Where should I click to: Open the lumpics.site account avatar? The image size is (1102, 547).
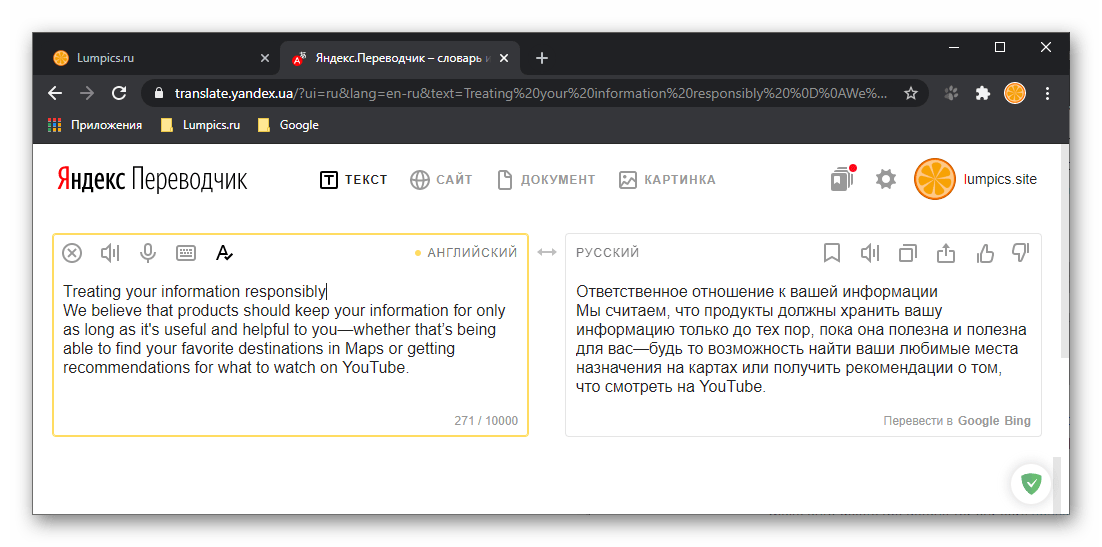tap(935, 179)
